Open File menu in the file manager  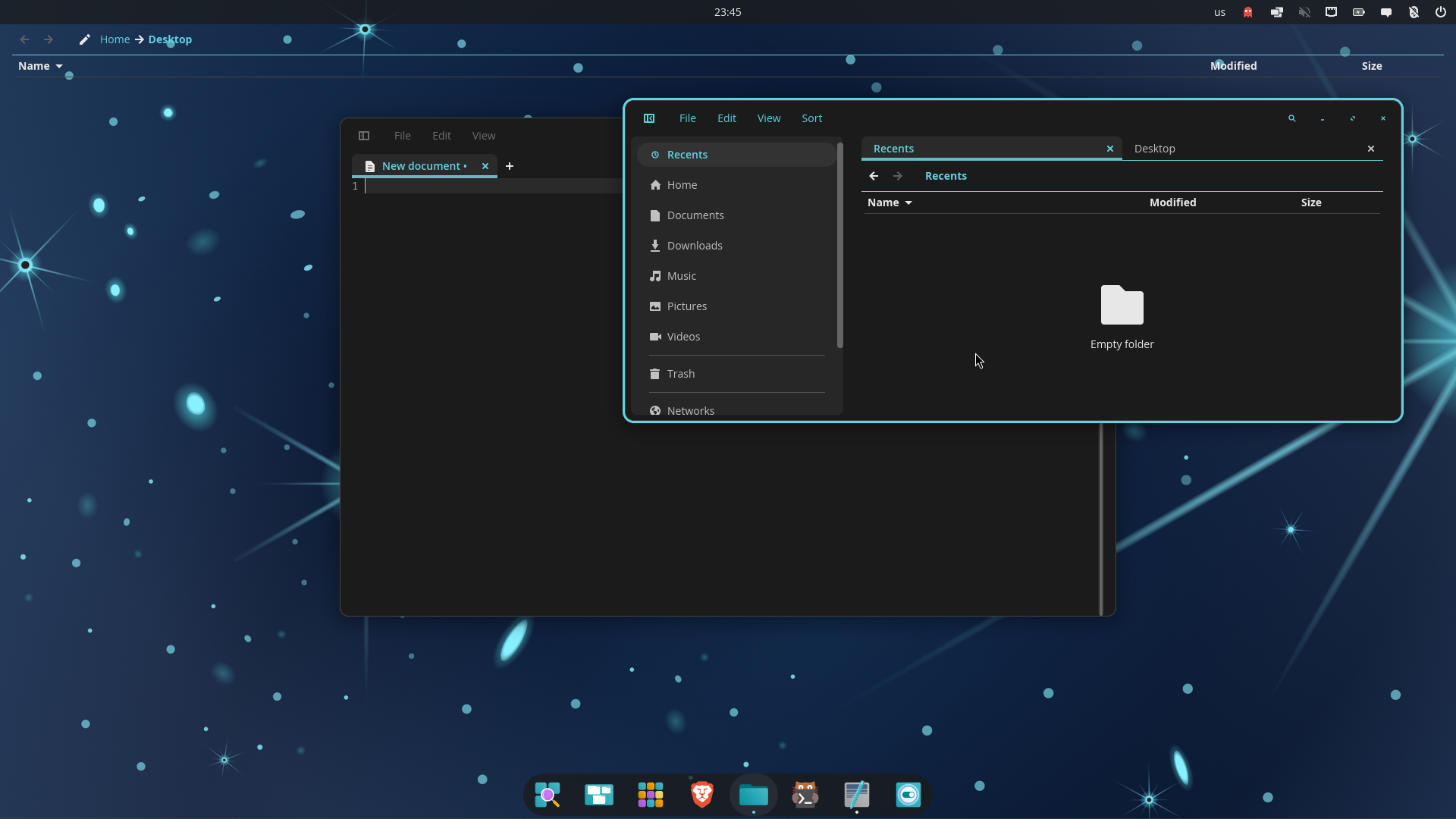pos(688,118)
